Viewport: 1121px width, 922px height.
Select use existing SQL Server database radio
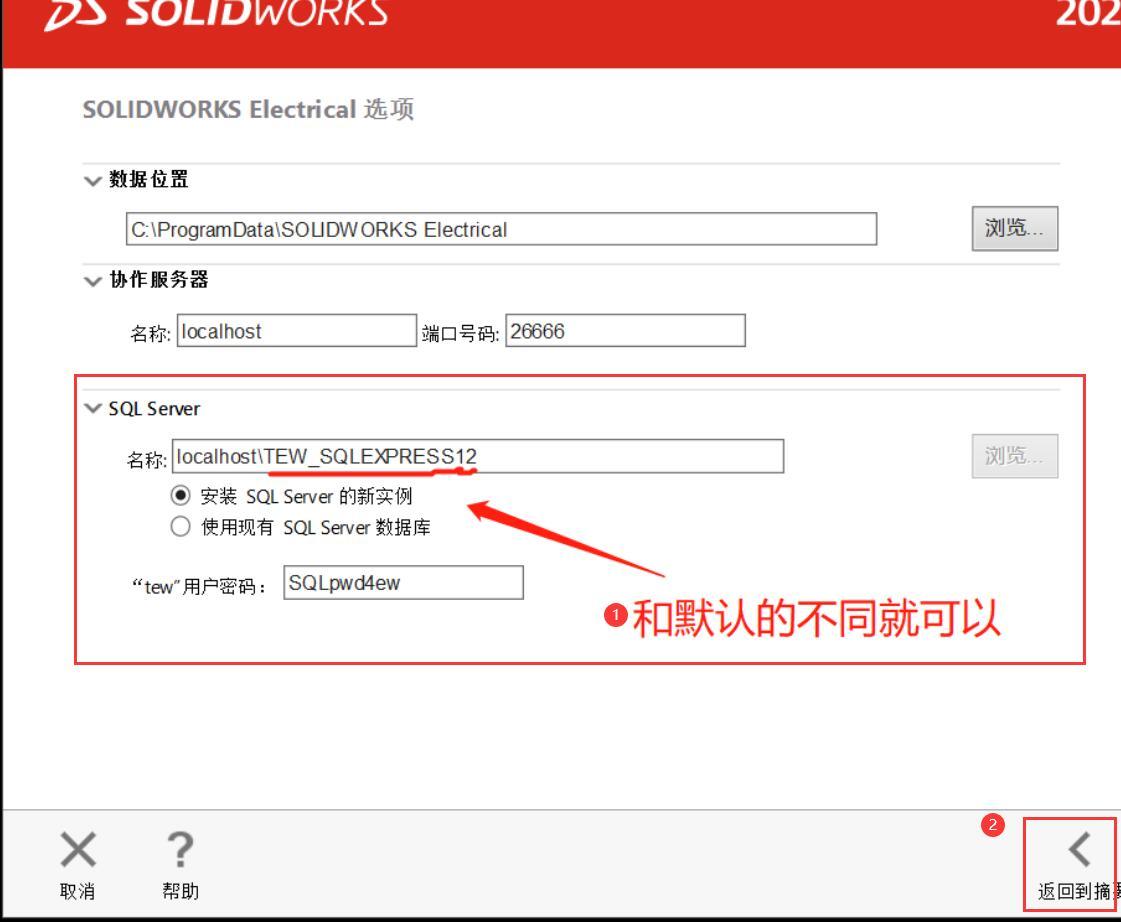click(180, 527)
